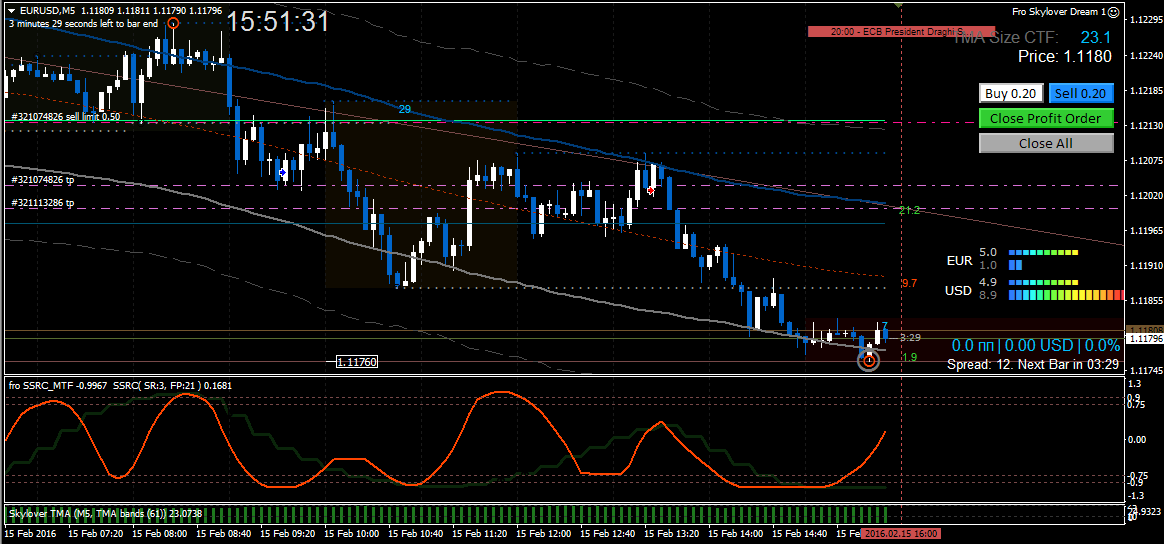Screen dimensions: 1164x544
Task: Click the small green arrow at chart top
Action: (900, 4)
